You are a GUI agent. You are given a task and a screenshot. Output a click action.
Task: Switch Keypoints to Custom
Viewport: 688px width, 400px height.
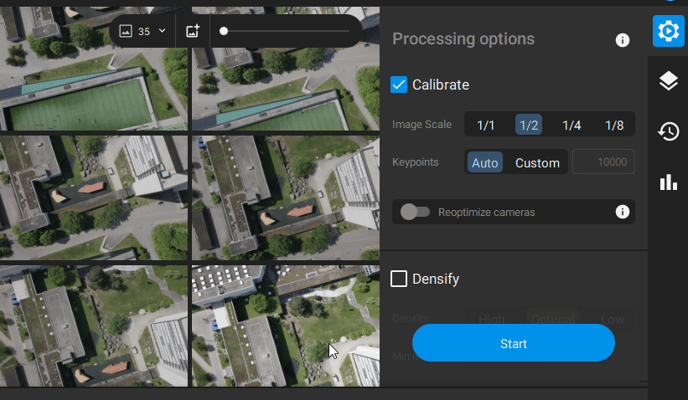coord(537,163)
